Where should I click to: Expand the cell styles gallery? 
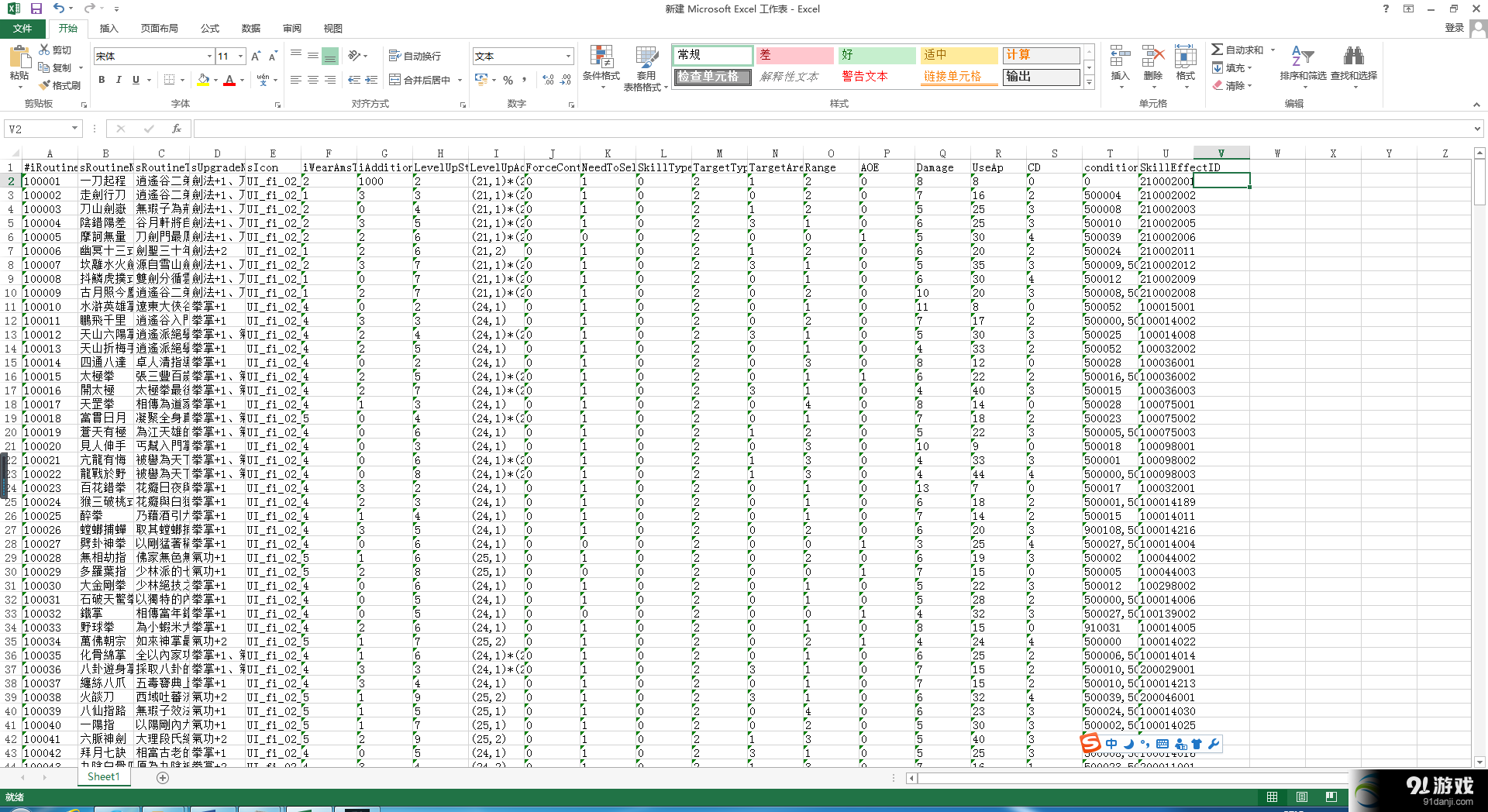point(1089,82)
